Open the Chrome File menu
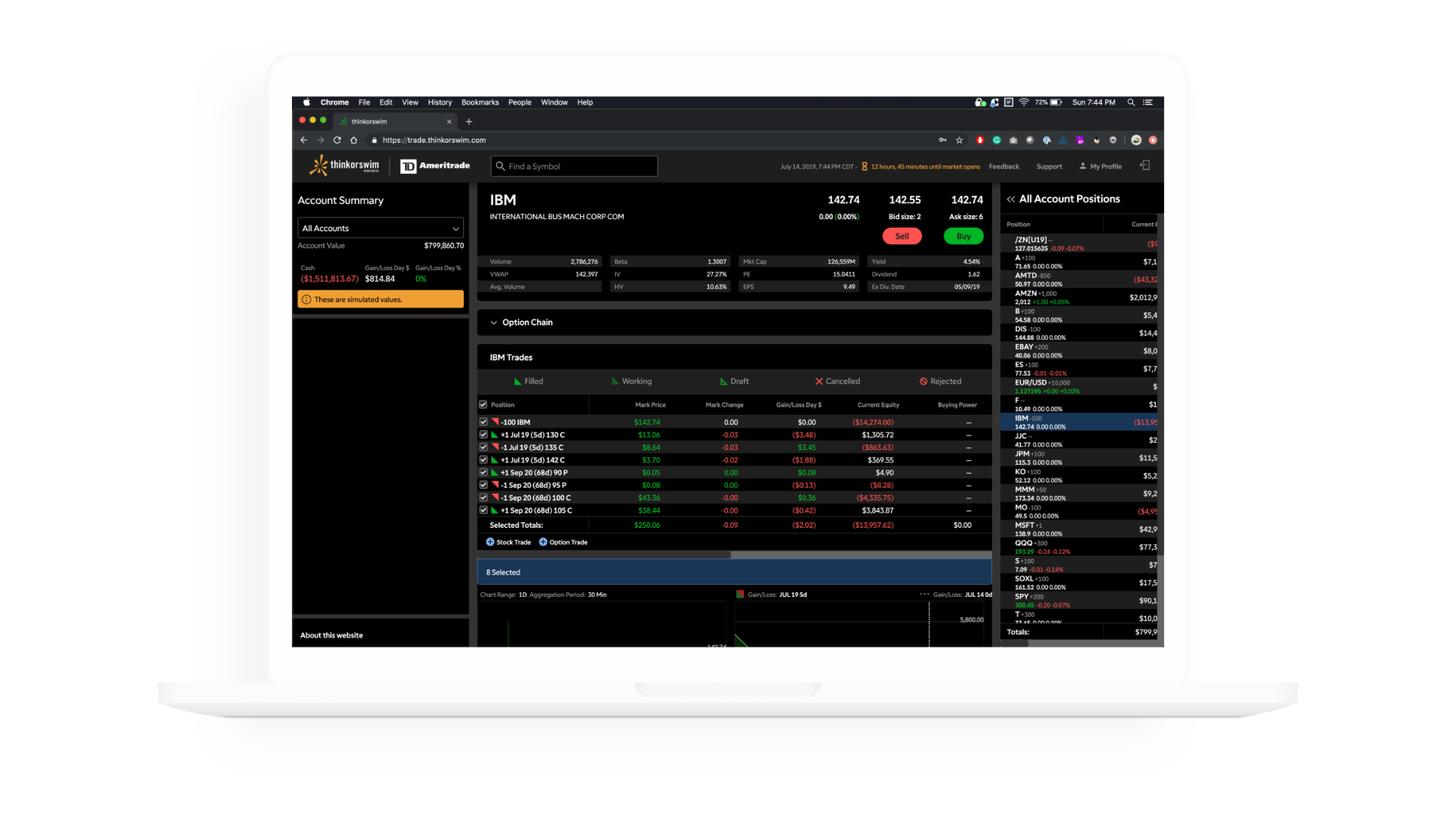This screenshot has width=1456, height=819. coord(364,102)
